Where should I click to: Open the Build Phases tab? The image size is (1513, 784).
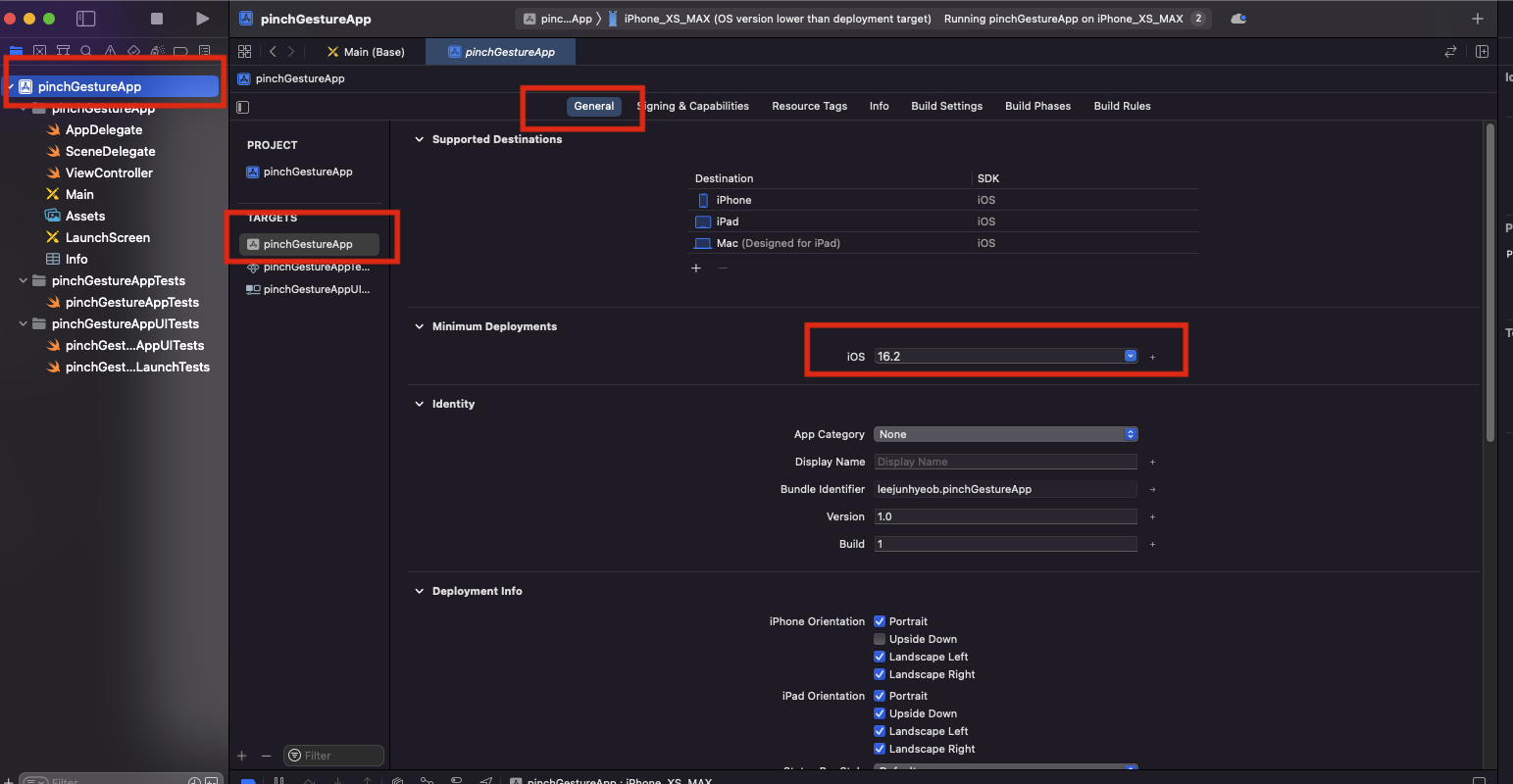[1037, 106]
